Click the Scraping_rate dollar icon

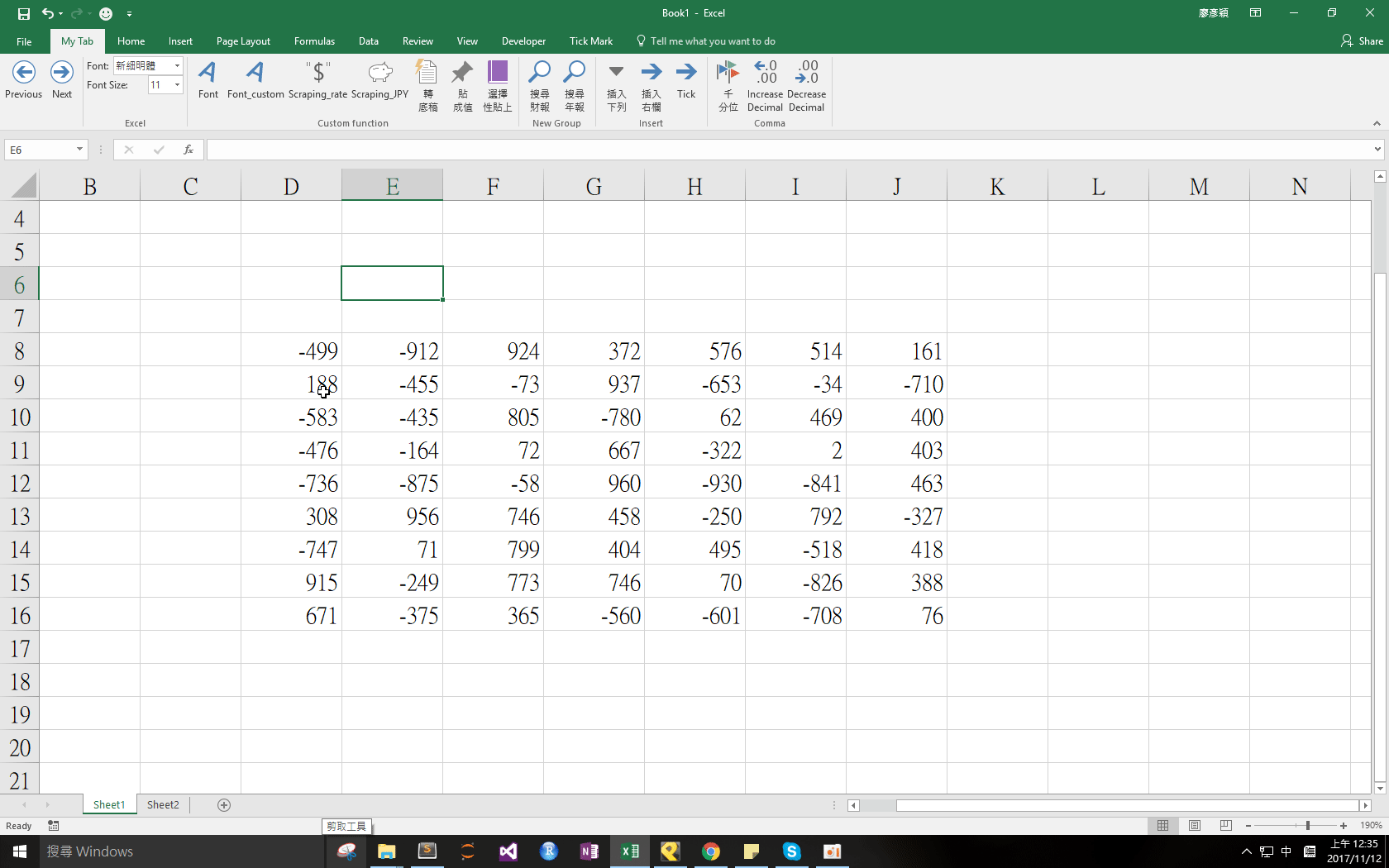[318, 73]
